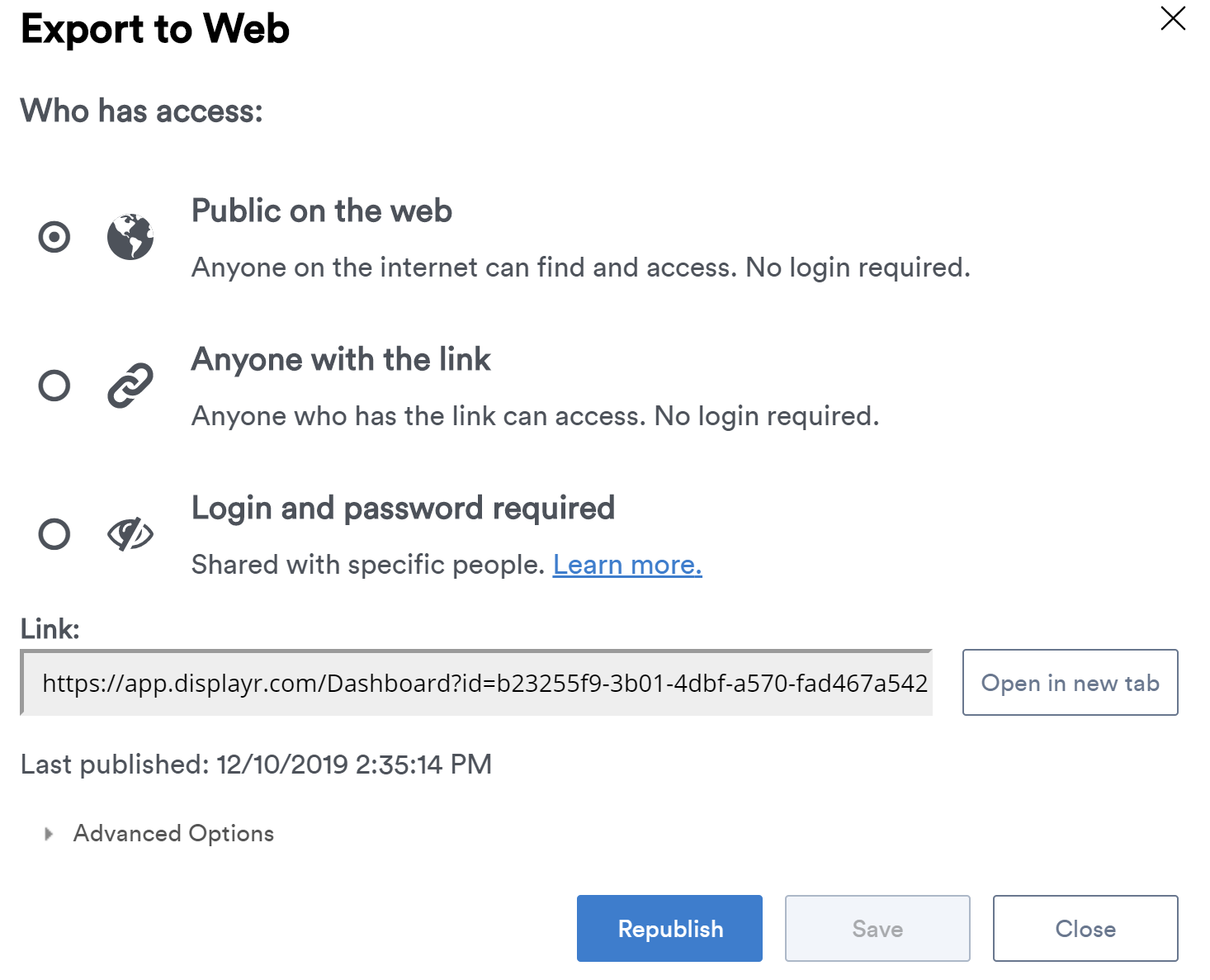
Task: Select the Public on the web radio button
Action: point(54,237)
